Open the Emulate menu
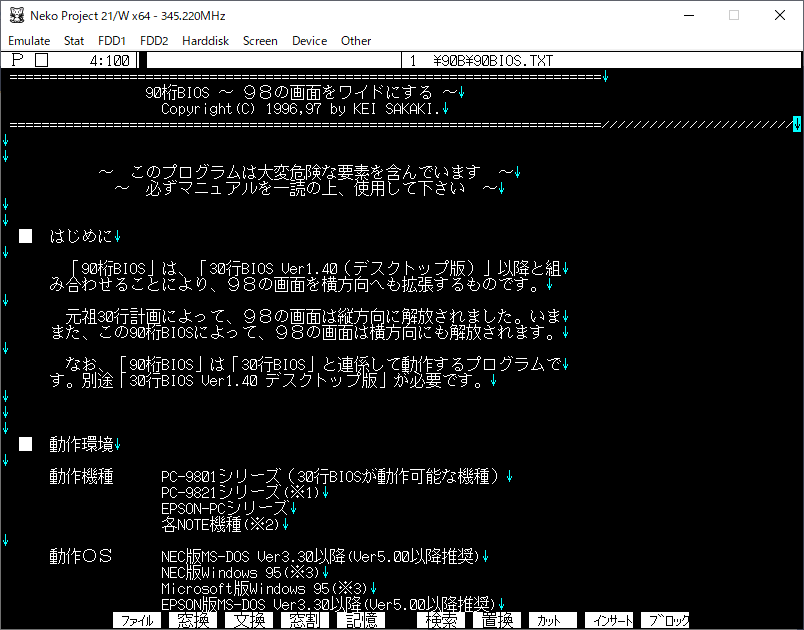The width and height of the screenshot is (804, 630). point(29,41)
